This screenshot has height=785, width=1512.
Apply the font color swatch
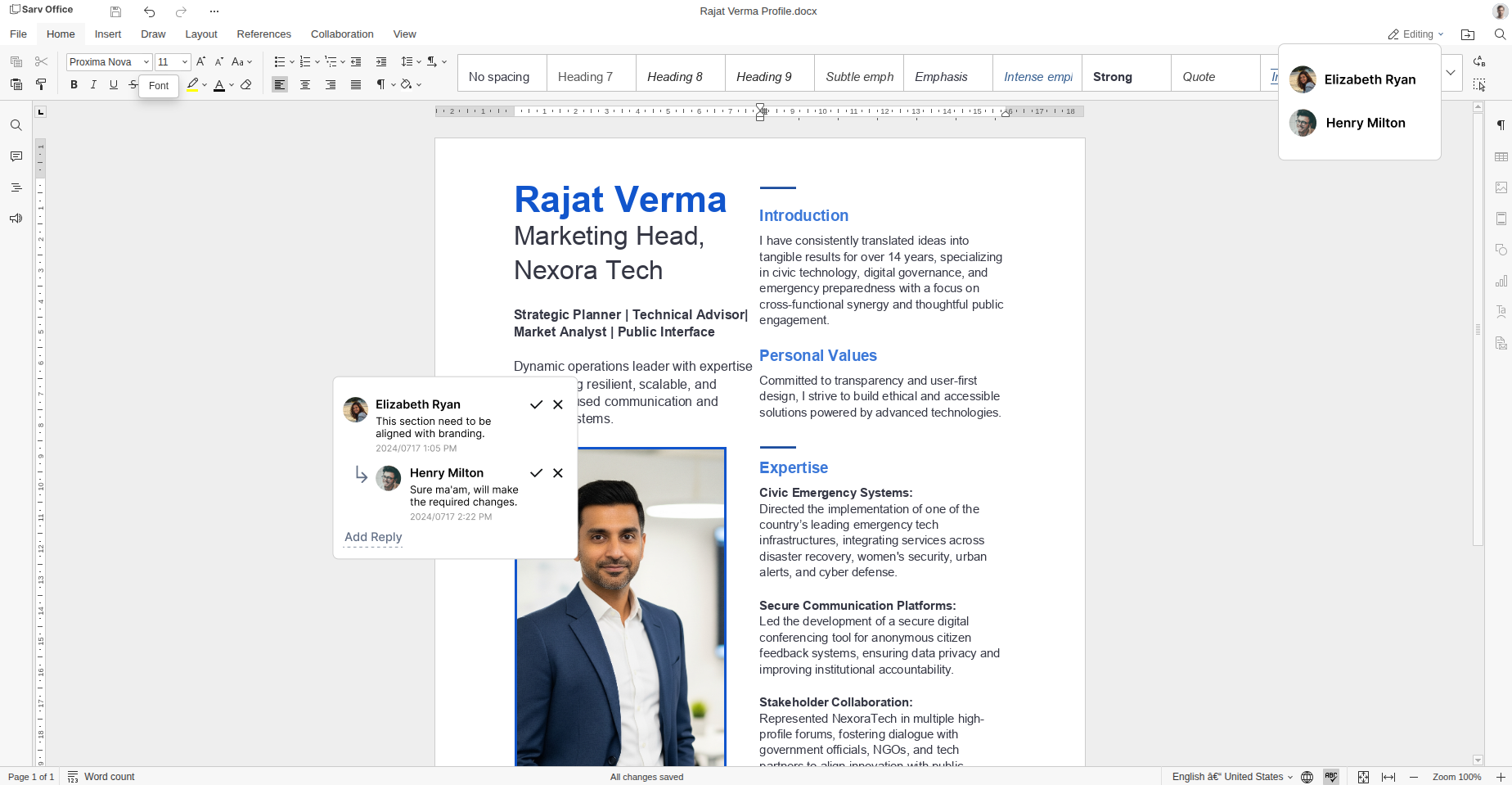coord(221,84)
